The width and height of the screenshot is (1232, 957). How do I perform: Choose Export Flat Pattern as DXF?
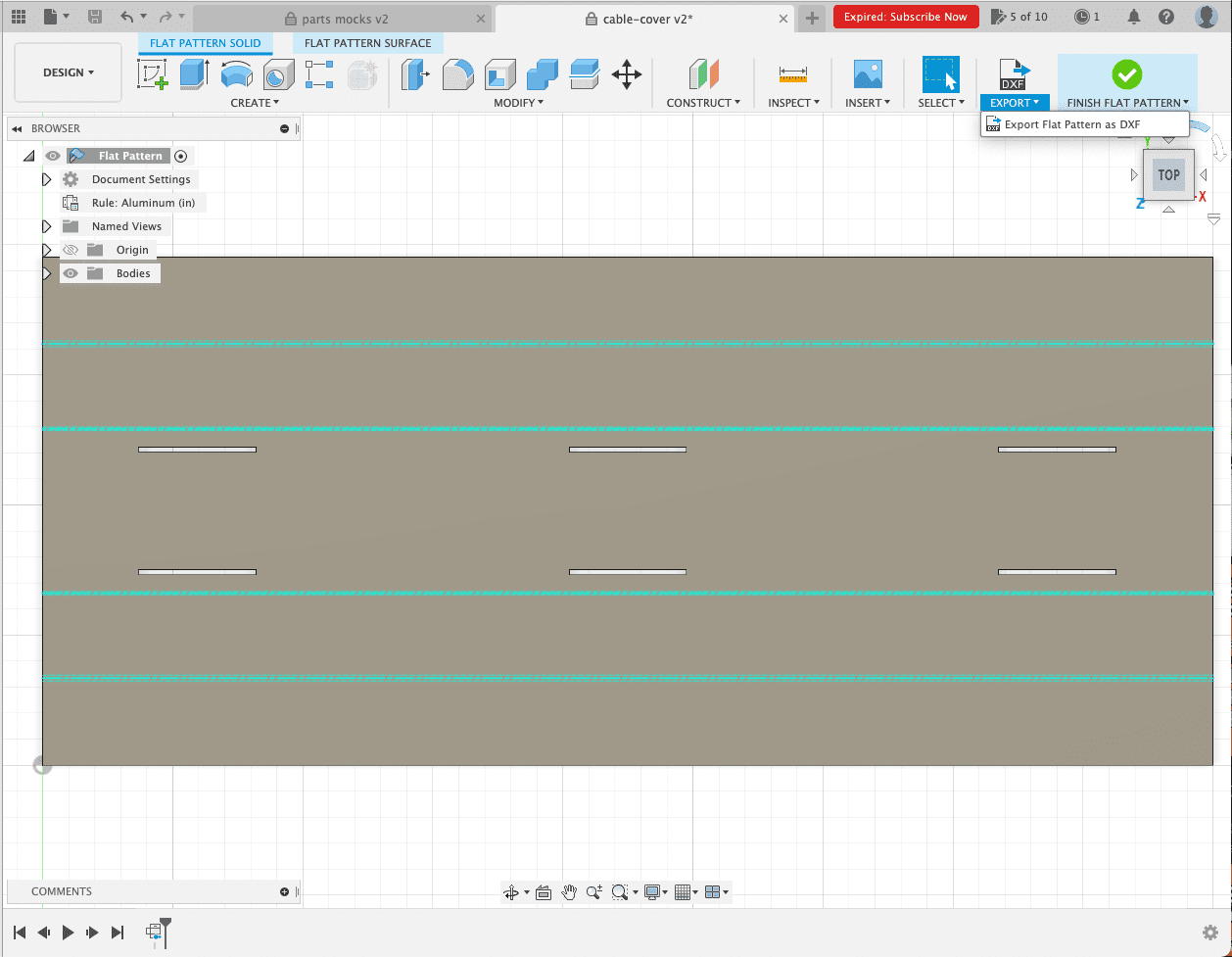1071,124
